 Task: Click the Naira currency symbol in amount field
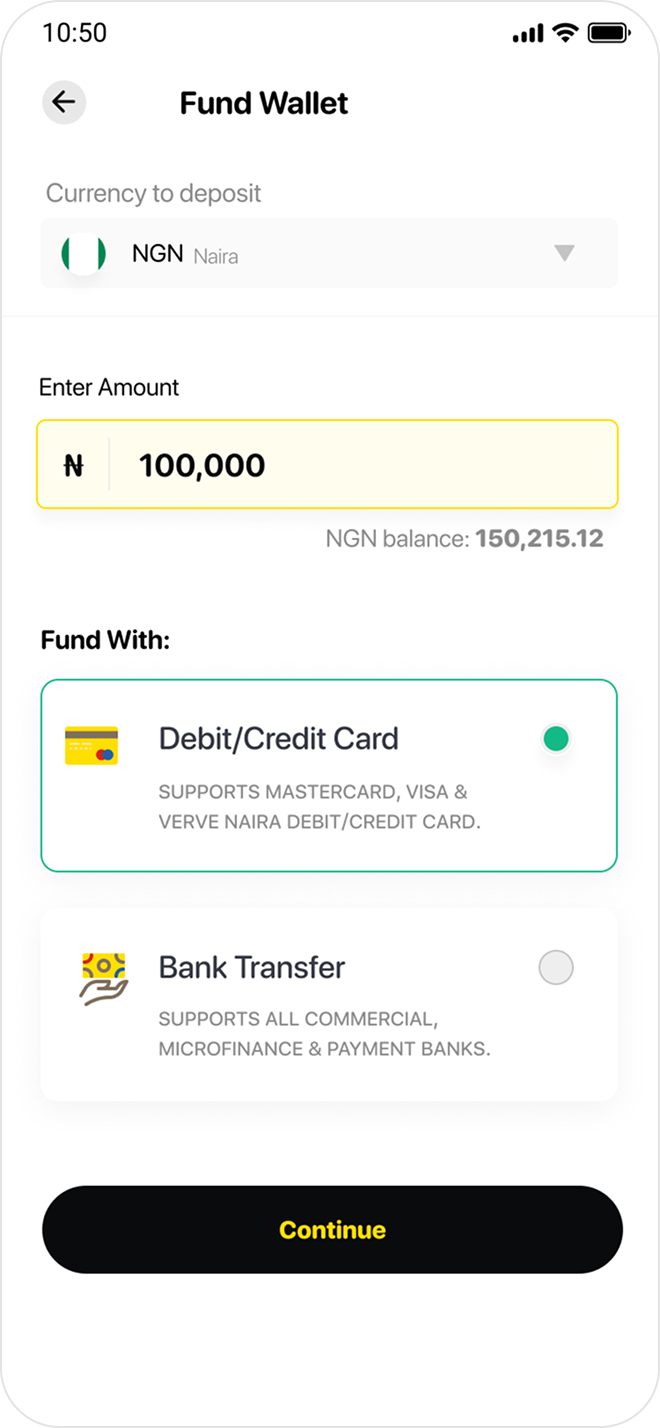coord(72,463)
